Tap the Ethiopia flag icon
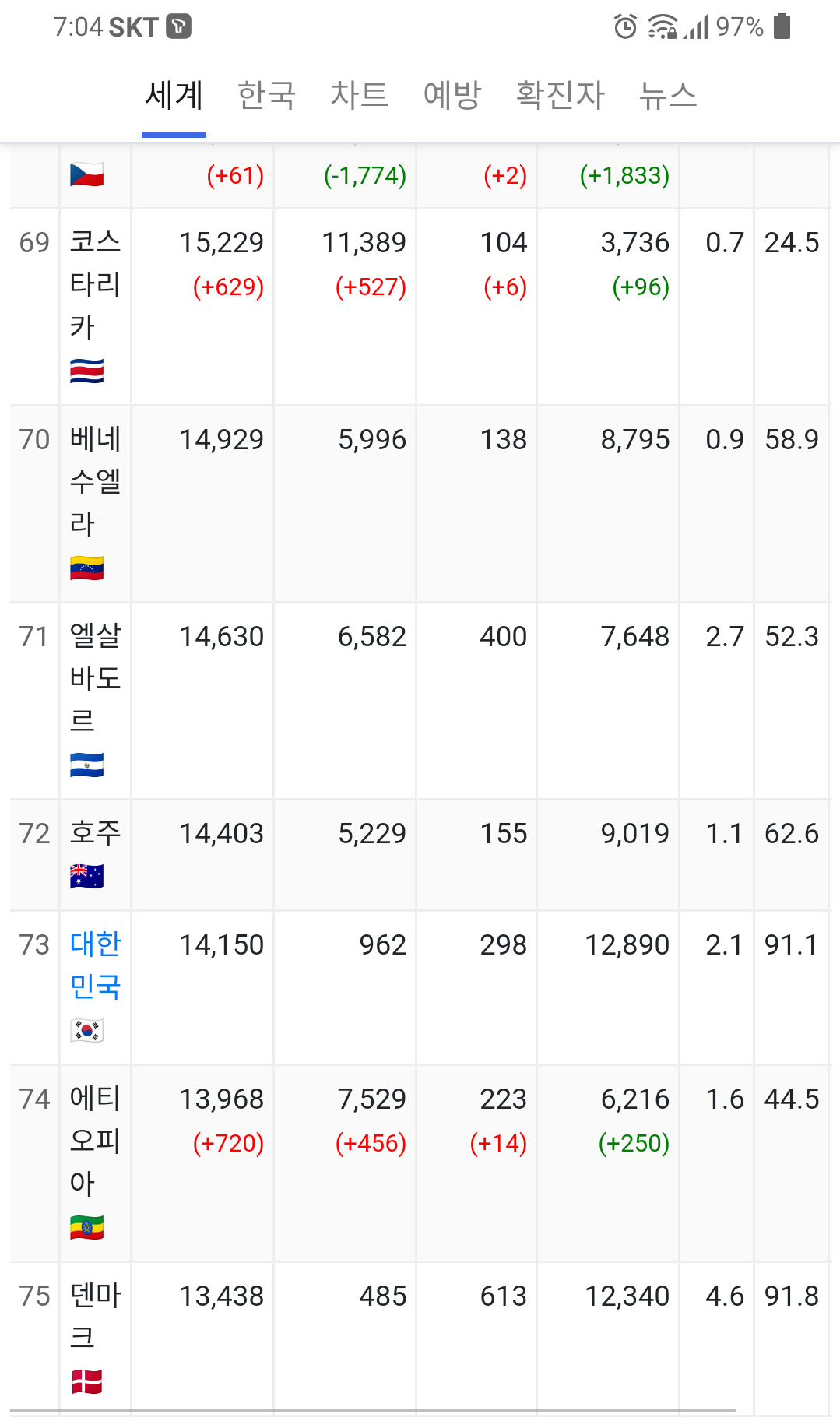Viewport: 840px width, 1428px height. tap(86, 1227)
